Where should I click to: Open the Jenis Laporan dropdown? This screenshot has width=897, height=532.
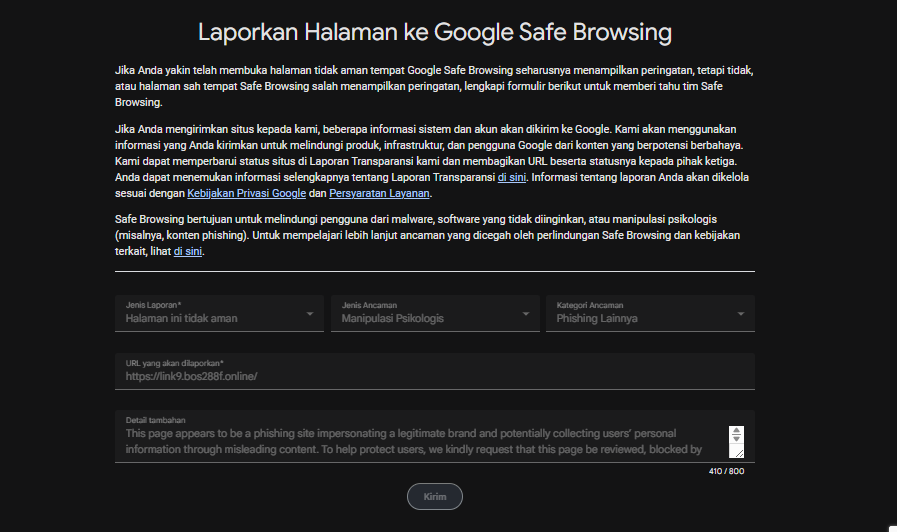(x=219, y=313)
